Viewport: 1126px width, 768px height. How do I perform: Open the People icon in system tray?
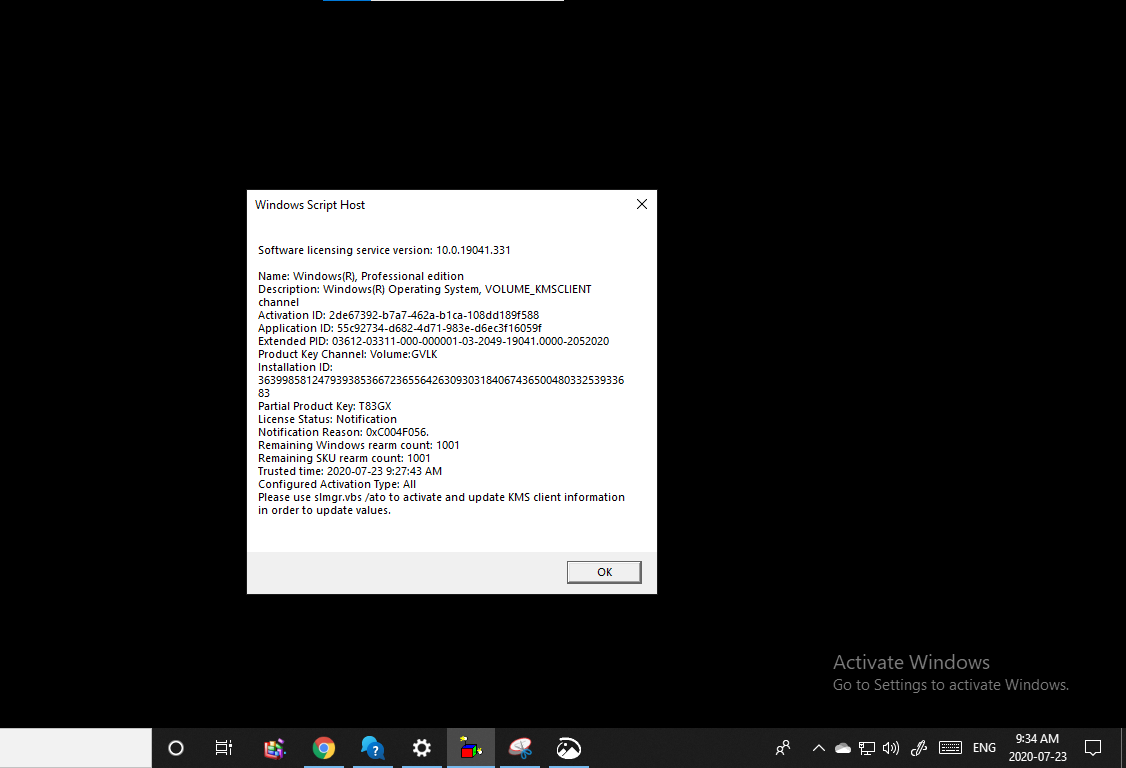[x=783, y=749]
